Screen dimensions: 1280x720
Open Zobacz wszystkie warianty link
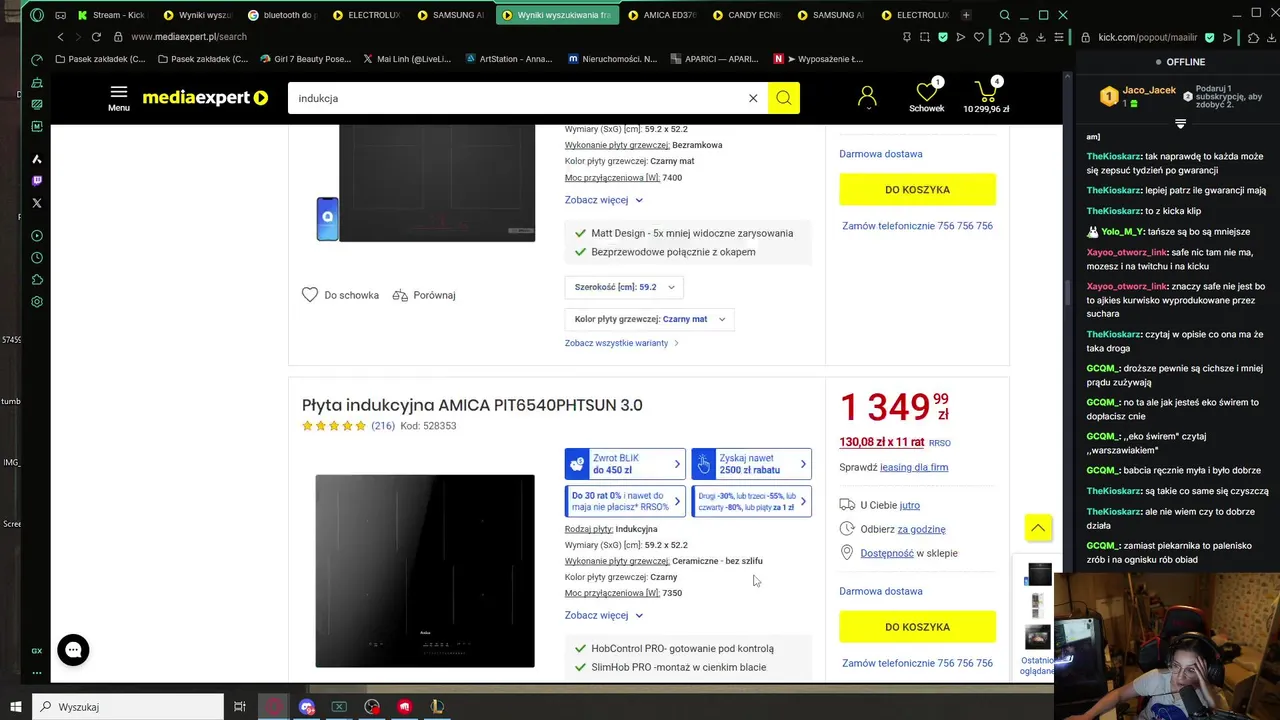tap(622, 343)
